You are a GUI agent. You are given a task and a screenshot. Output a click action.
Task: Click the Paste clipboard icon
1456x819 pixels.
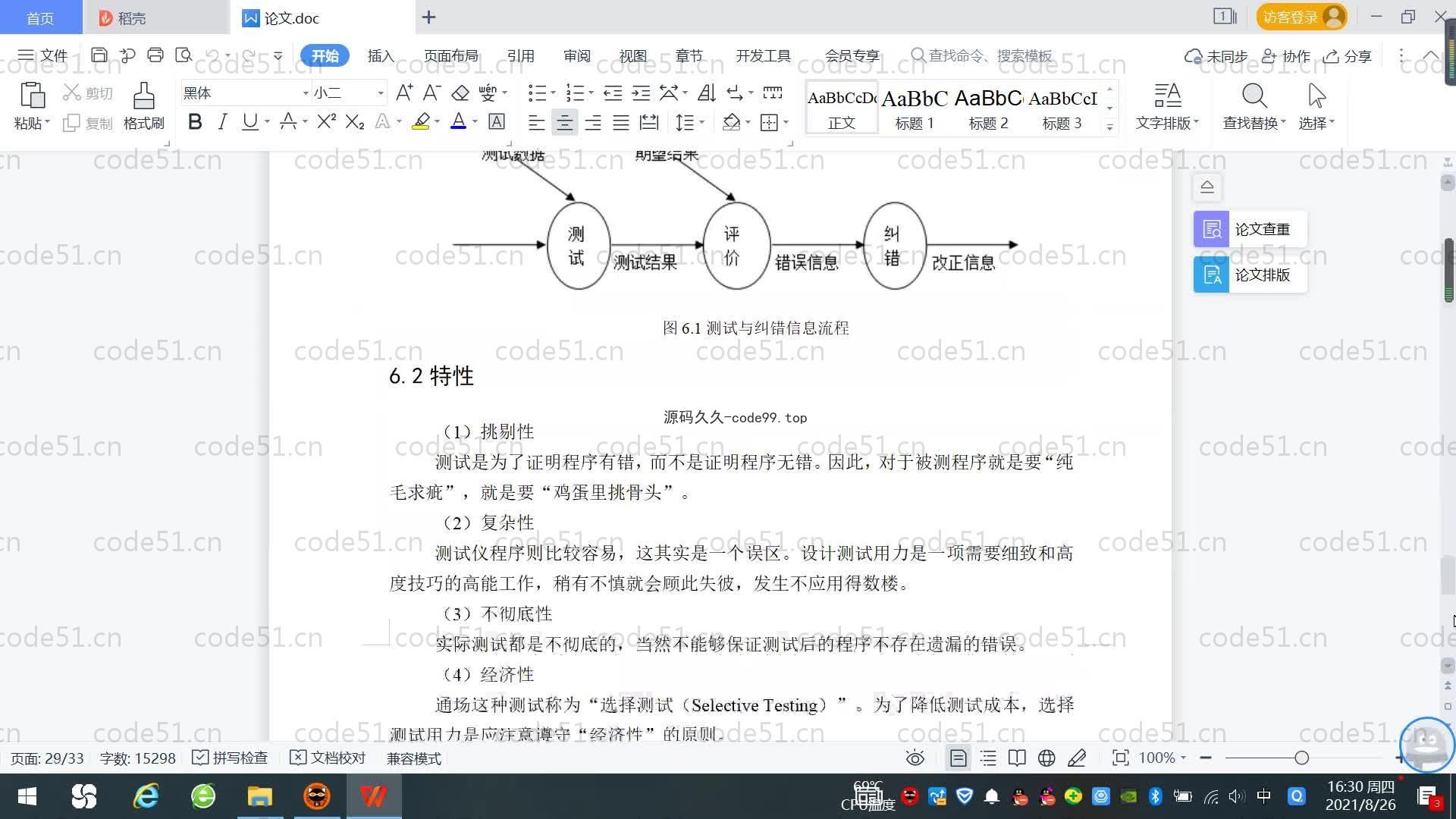point(32,96)
